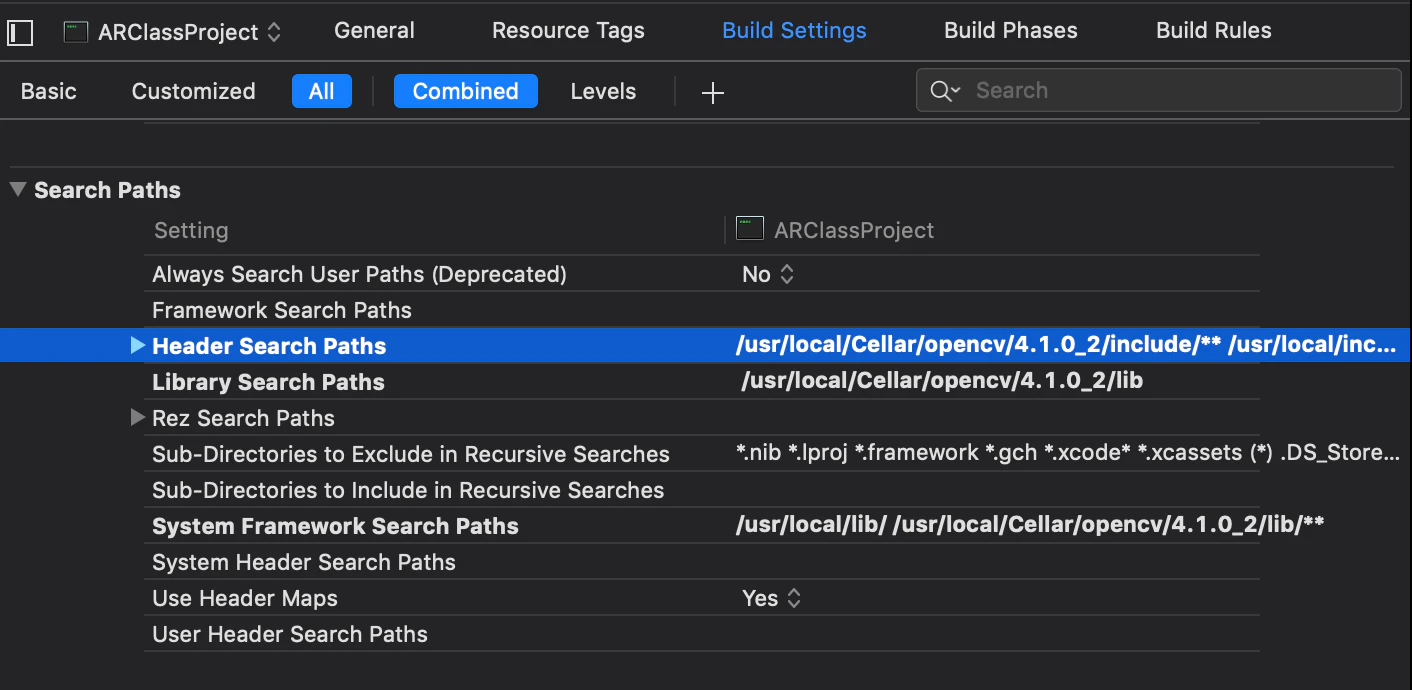Select the User Header Search Paths row

702,634
